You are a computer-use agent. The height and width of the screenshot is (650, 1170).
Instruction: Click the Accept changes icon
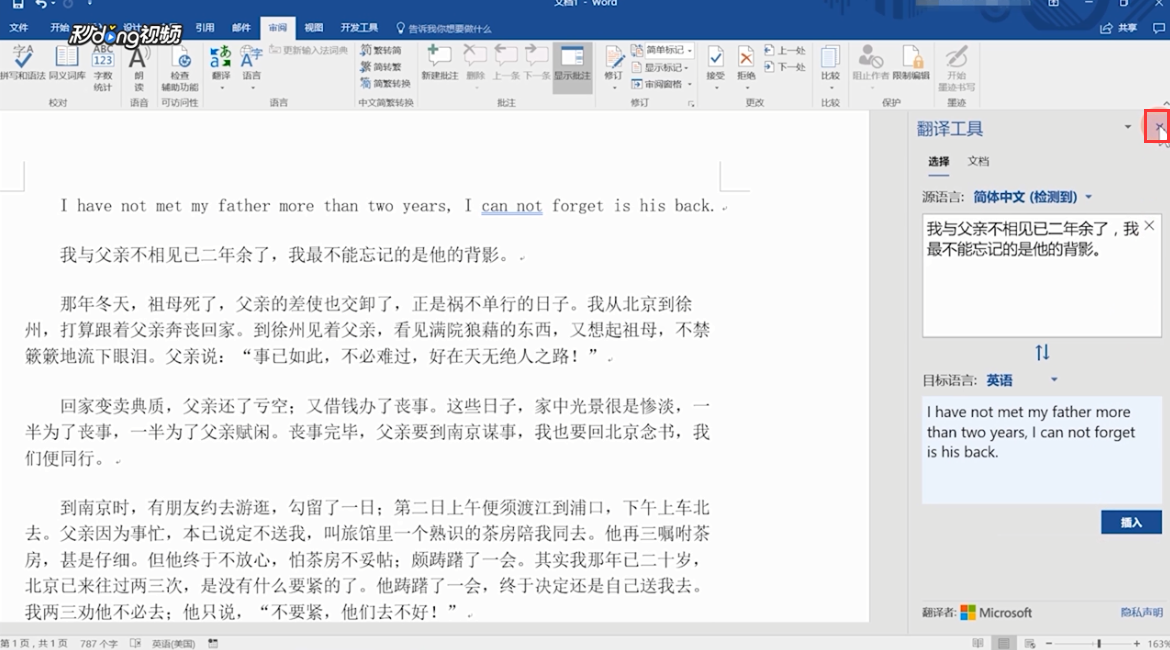tap(716, 58)
